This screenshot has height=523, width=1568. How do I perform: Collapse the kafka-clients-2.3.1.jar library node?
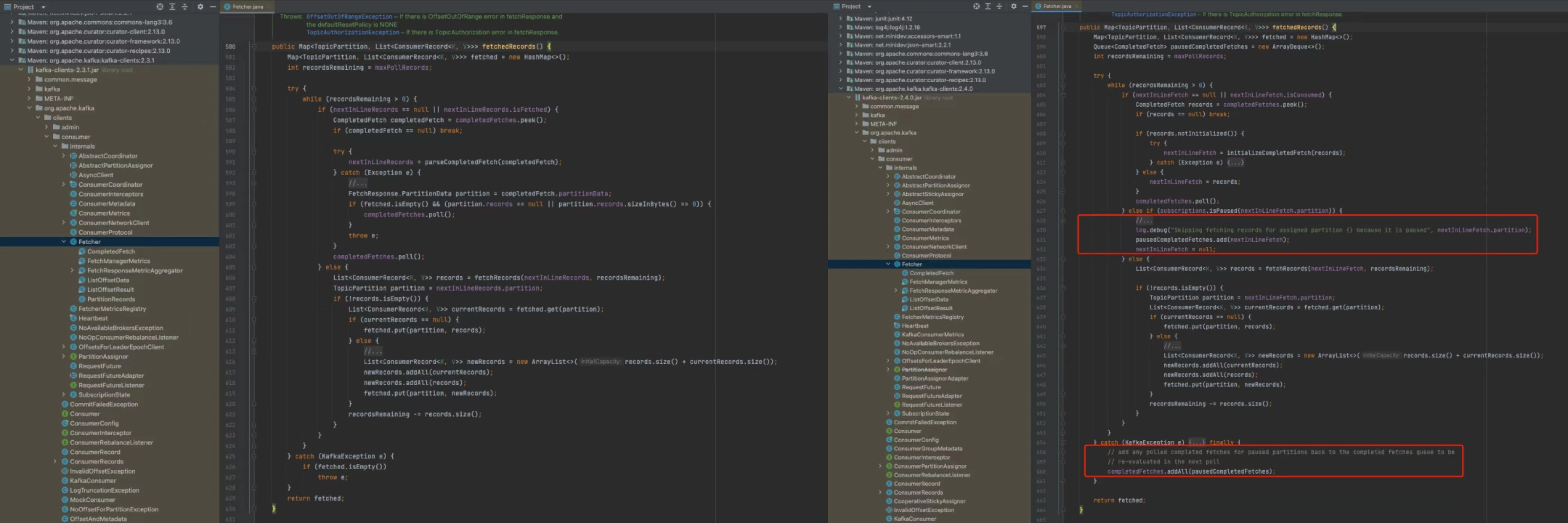[x=21, y=70]
